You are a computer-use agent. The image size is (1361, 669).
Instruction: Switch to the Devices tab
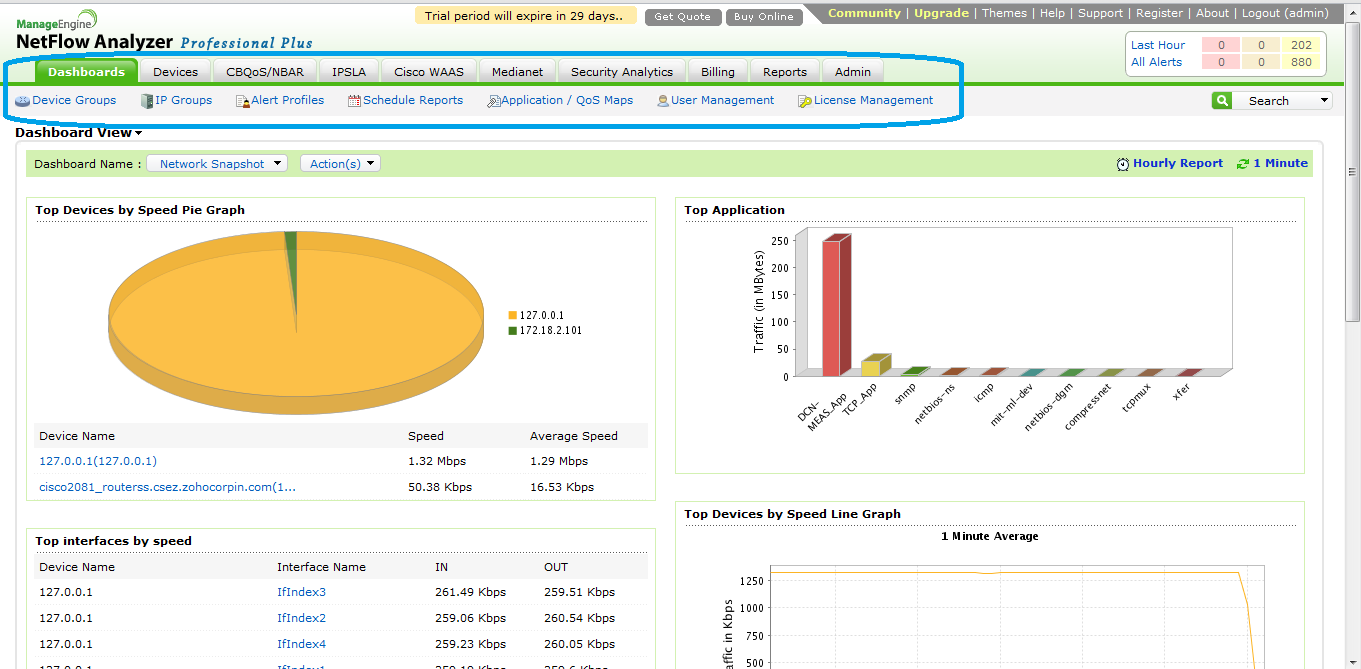(175, 72)
